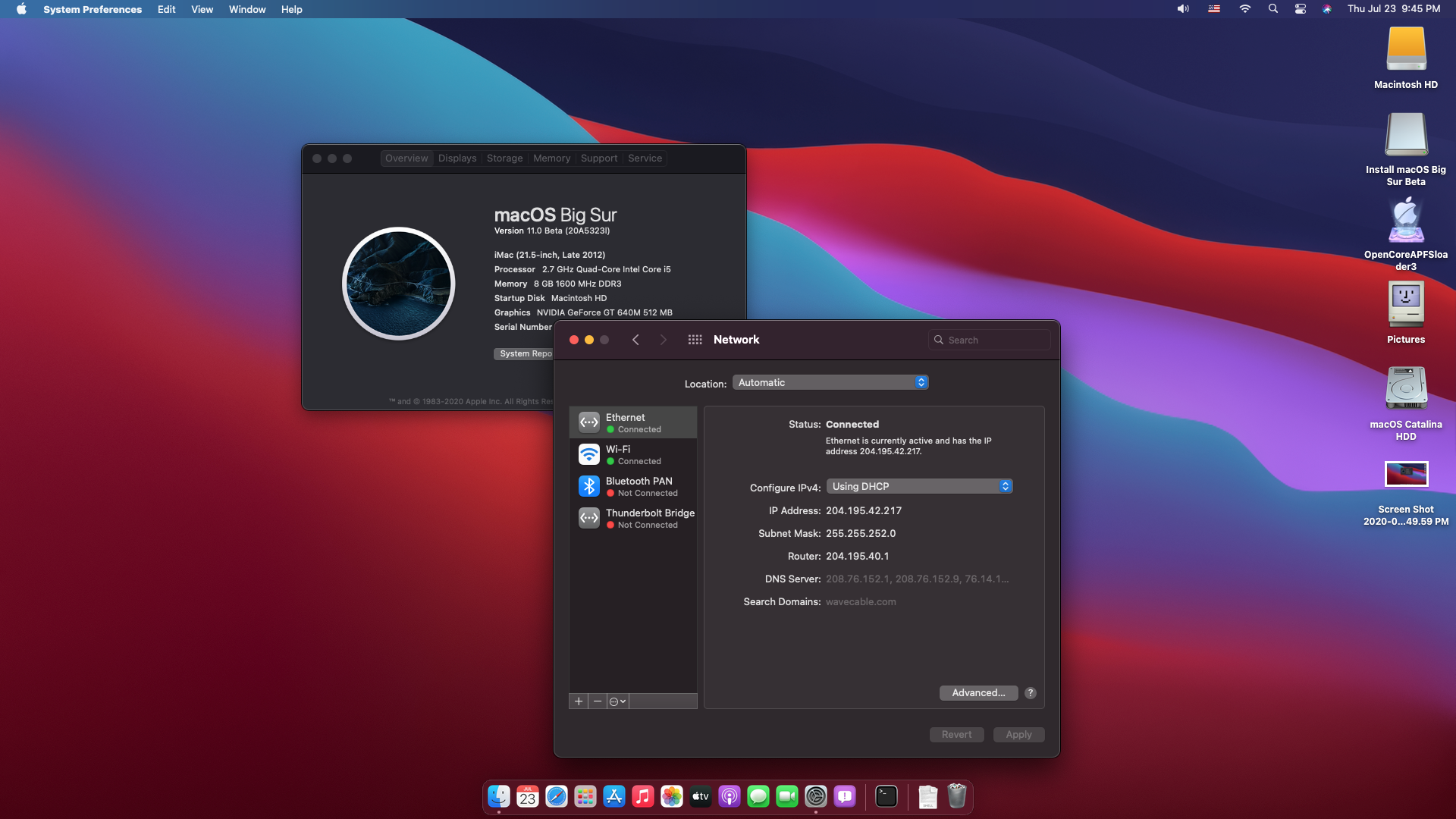Switch to the Displays tab
The image size is (1456, 819).
coord(457,158)
